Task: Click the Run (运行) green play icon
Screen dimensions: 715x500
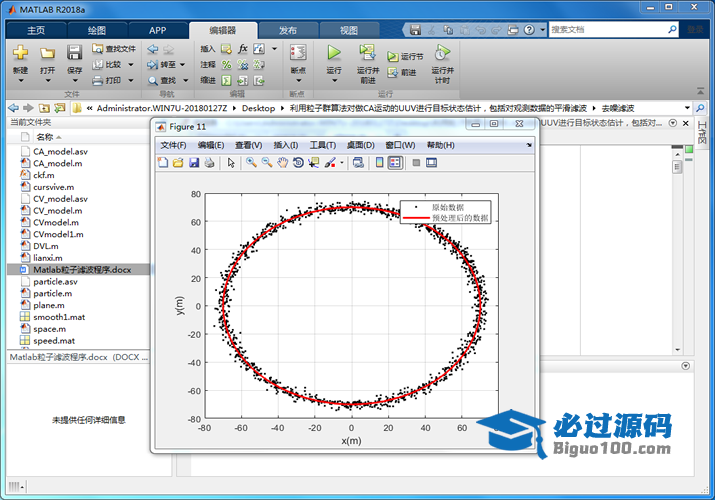Action: click(334, 52)
